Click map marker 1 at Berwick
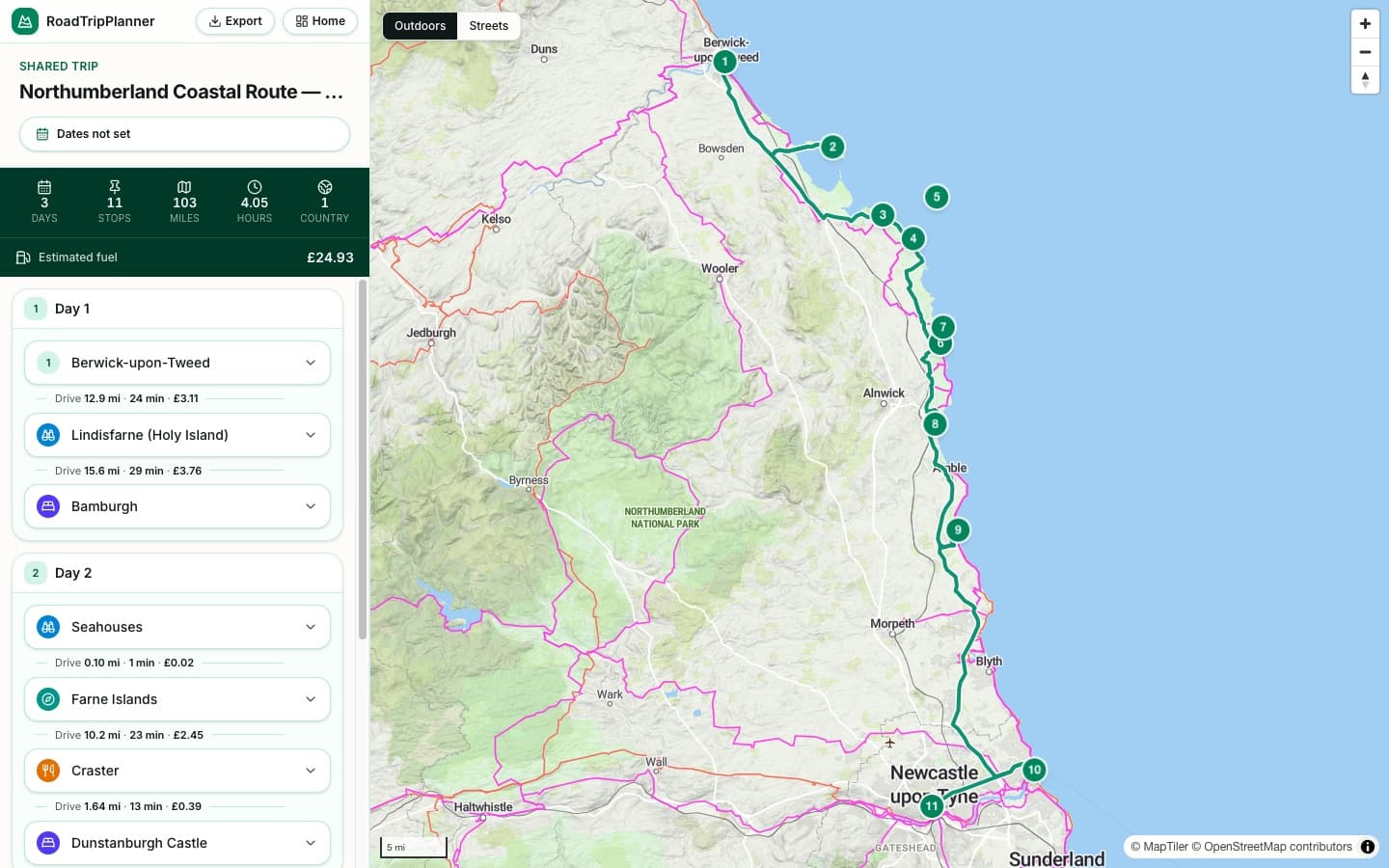The height and width of the screenshot is (868, 1389). pos(724,62)
